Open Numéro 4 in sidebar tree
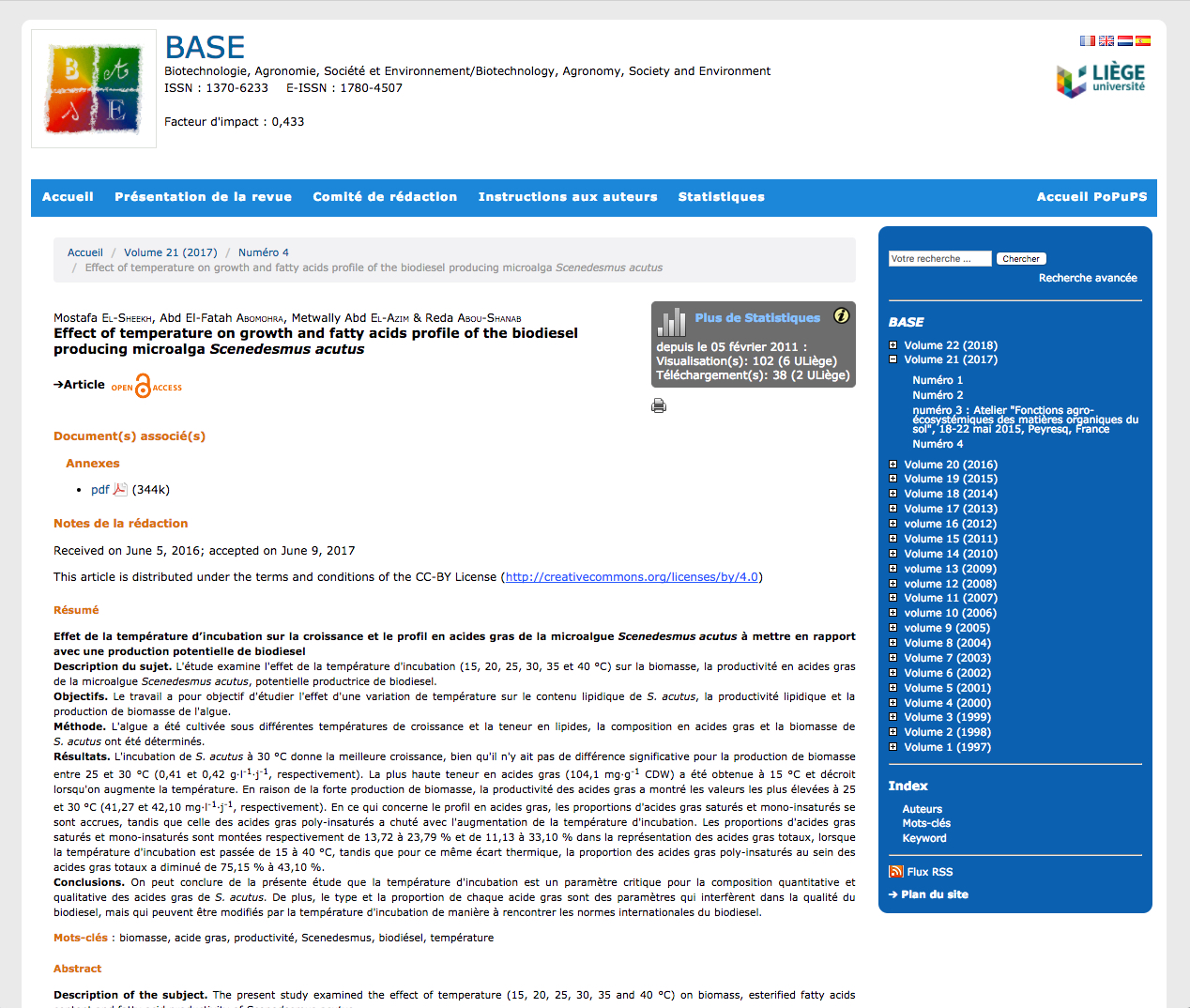 pyautogui.click(x=938, y=444)
